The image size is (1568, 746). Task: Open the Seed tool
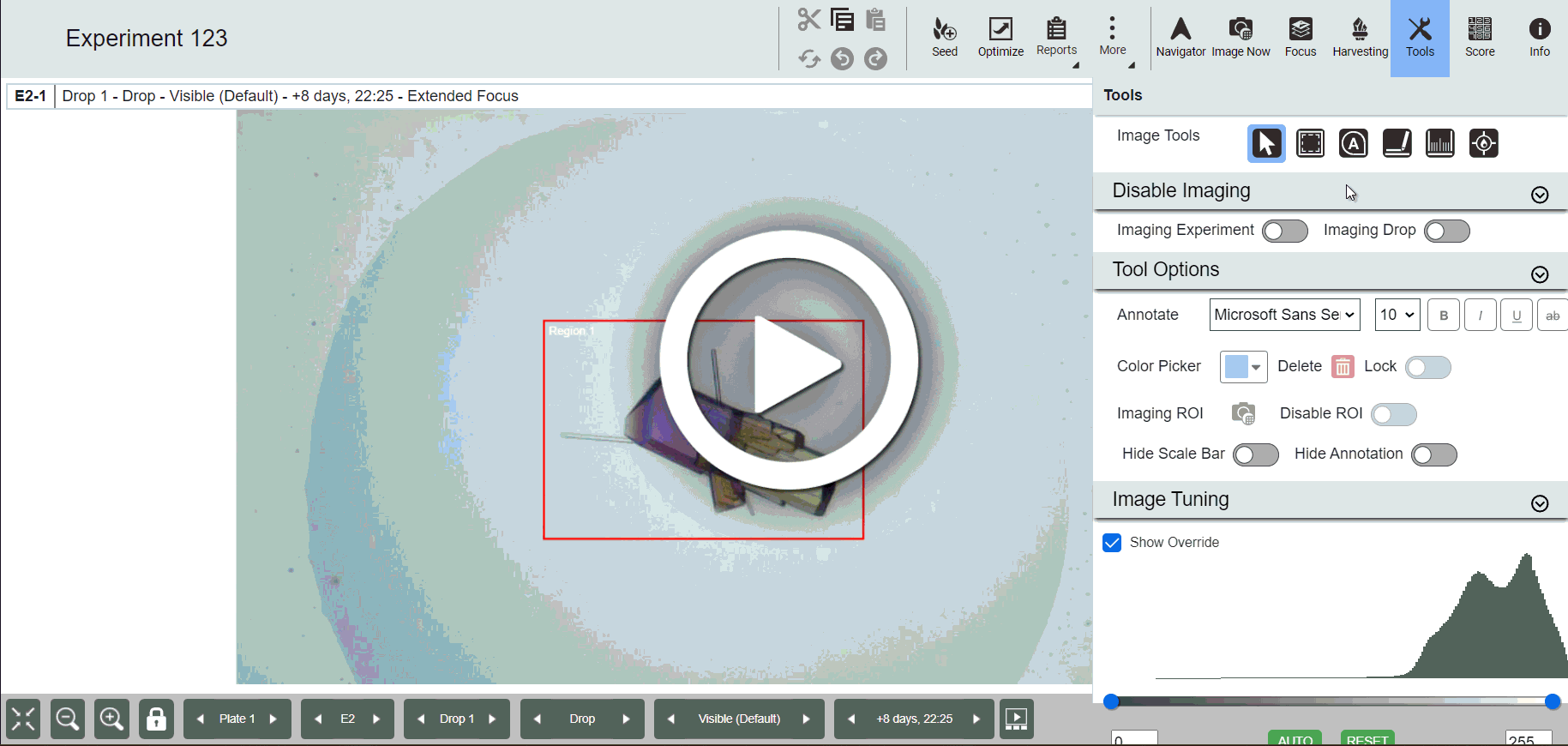[944, 38]
